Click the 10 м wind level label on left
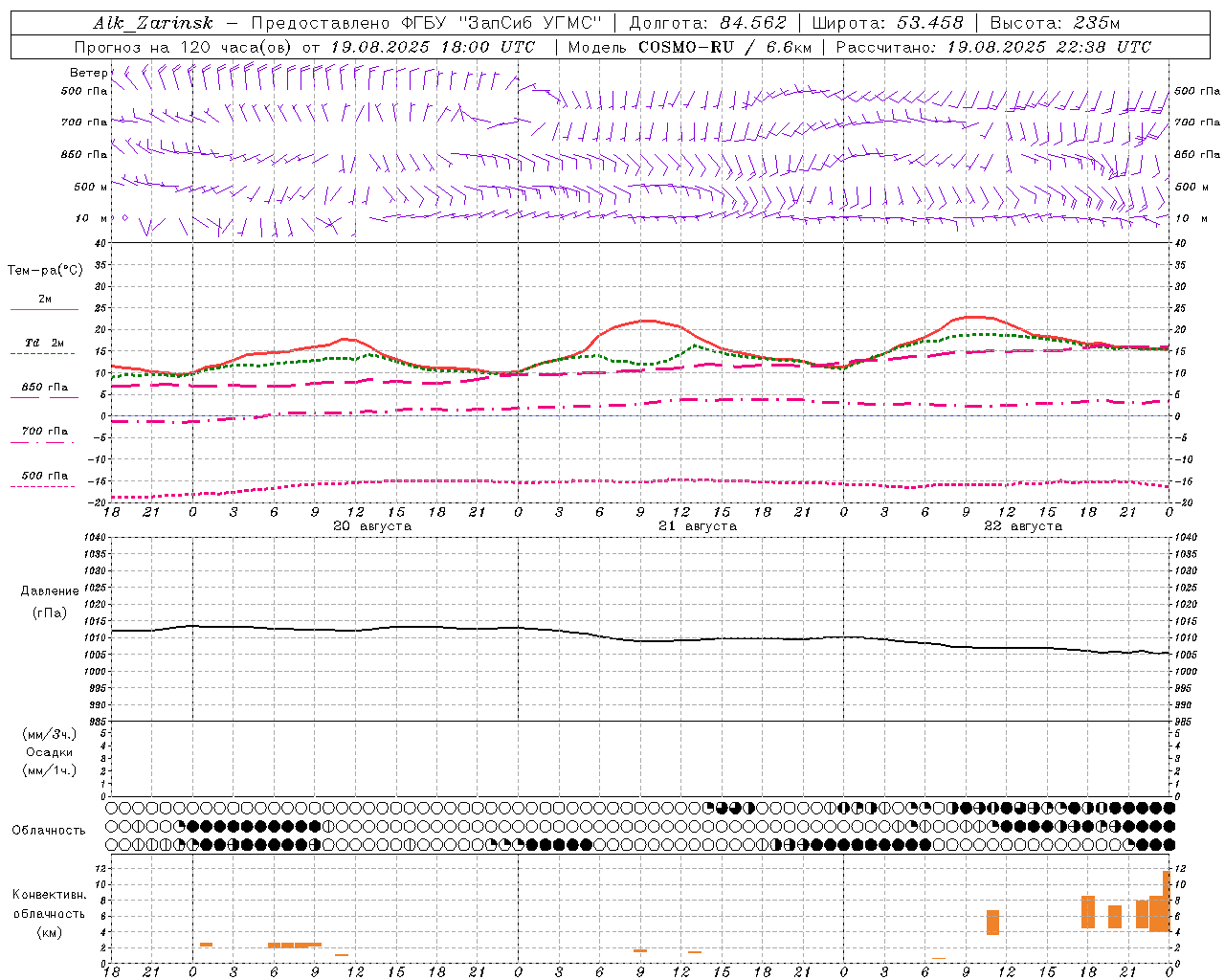The height and width of the screenshot is (980, 1225). click(92, 219)
